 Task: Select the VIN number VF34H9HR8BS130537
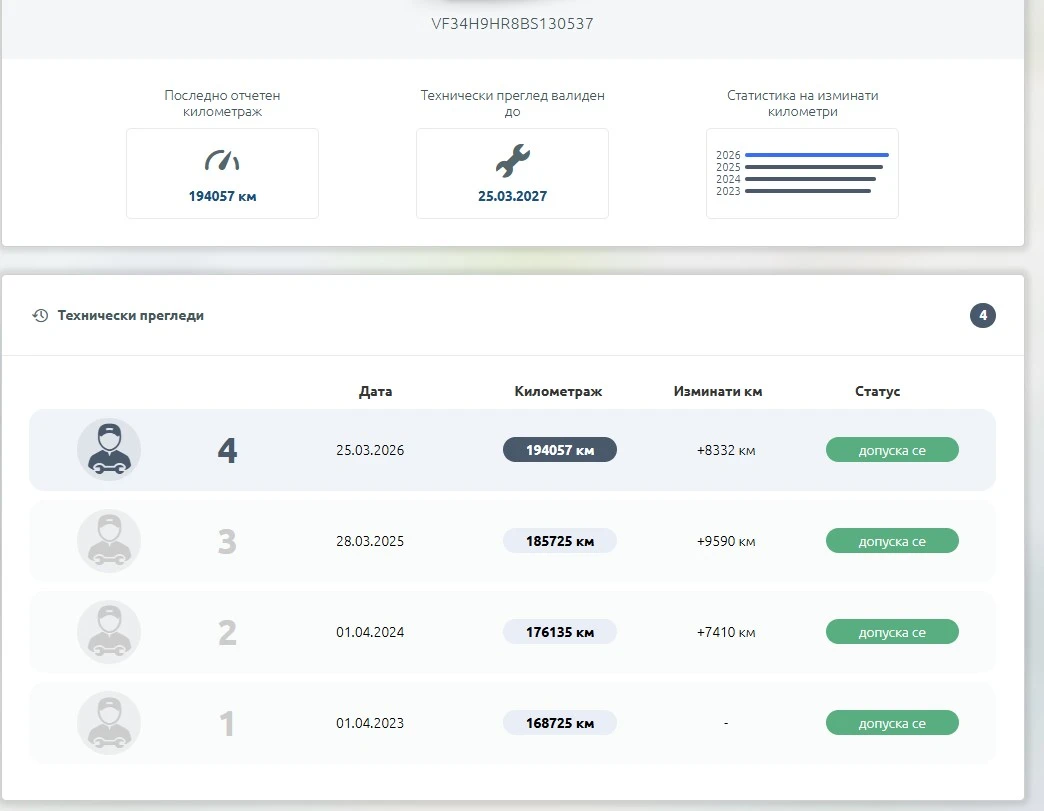pyautogui.click(x=512, y=24)
